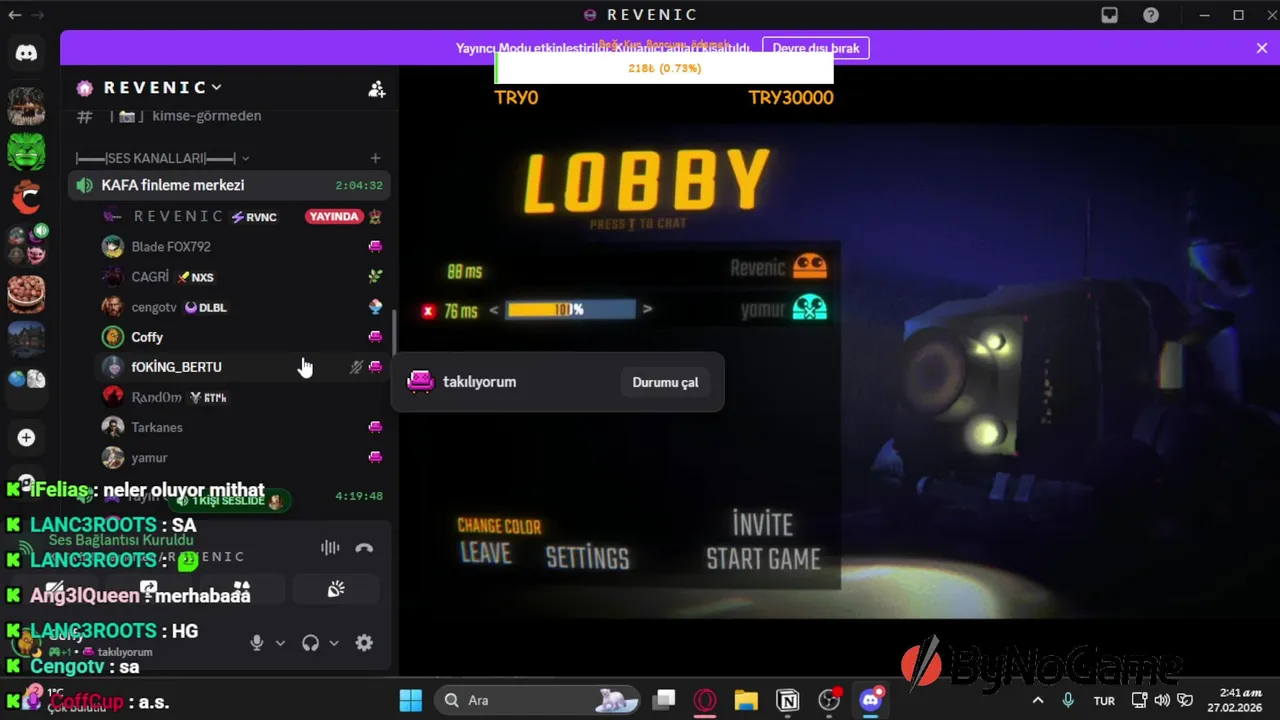
Task: Toggle camera in the voice panel
Action: tap(54, 589)
